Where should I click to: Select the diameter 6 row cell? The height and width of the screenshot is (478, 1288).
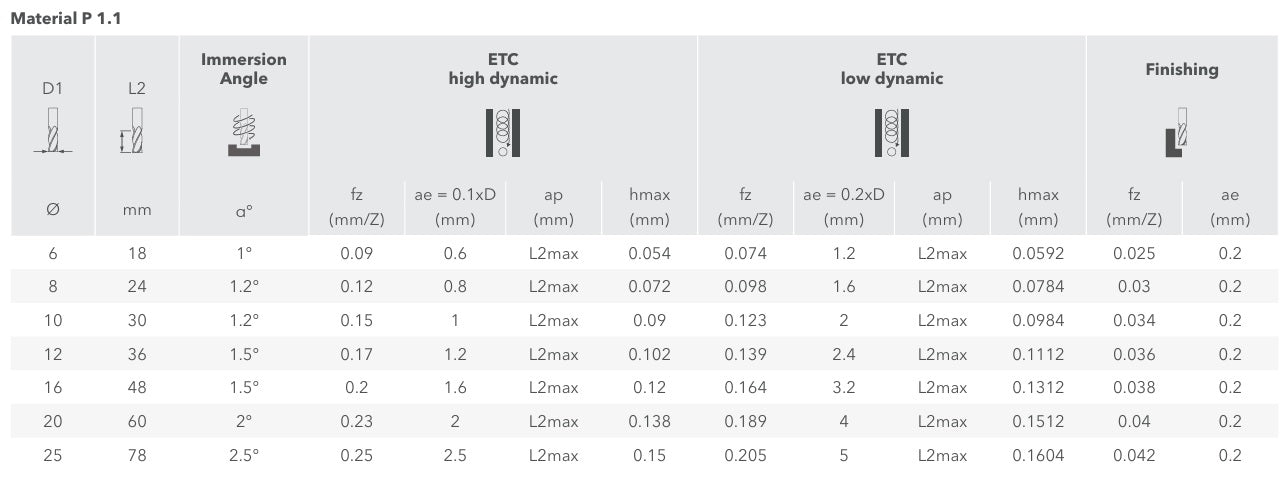[x=53, y=253]
